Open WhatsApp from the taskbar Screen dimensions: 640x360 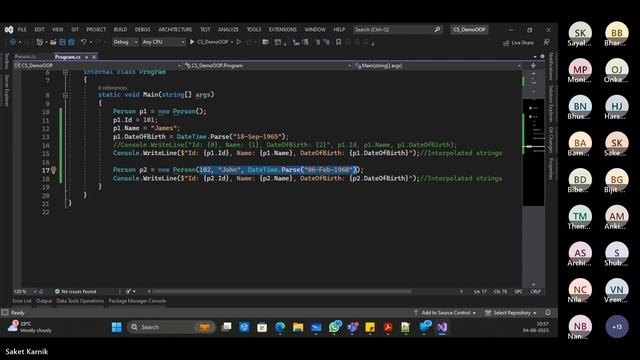coord(334,327)
